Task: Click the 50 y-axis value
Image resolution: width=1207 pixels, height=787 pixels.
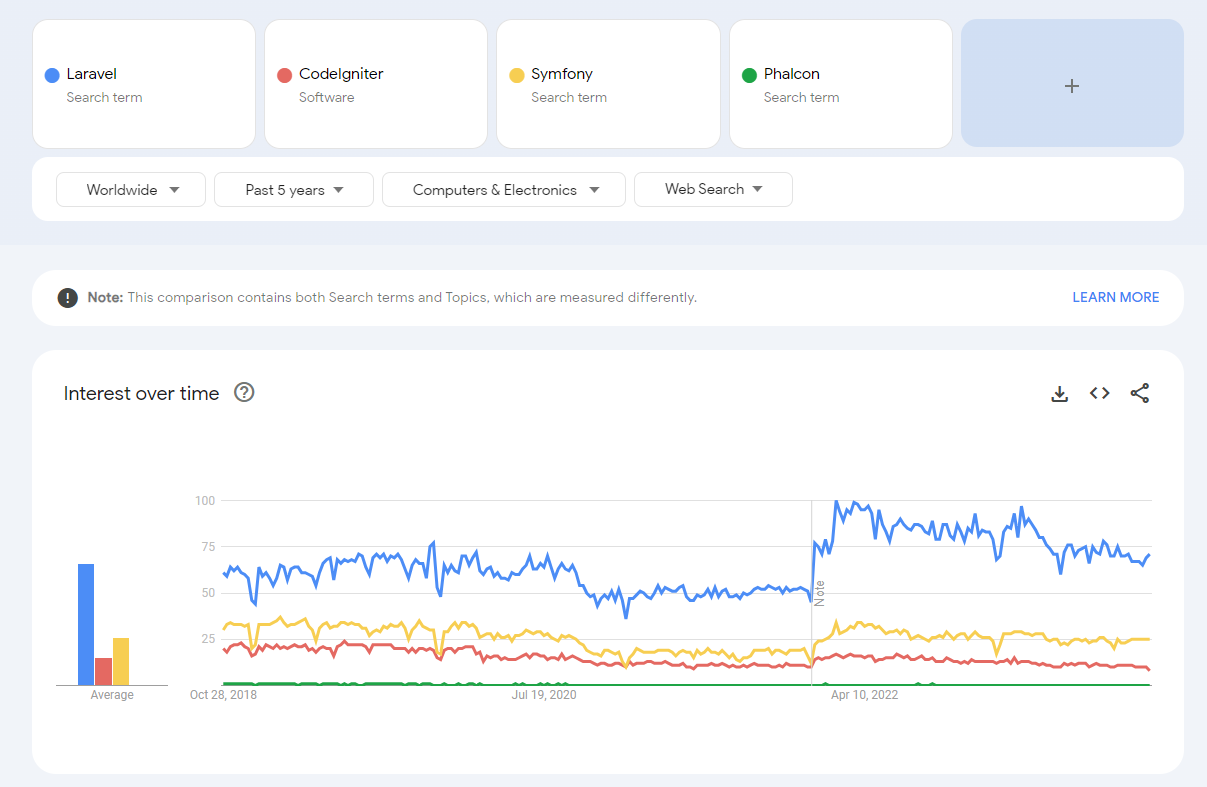Action: [208, 593]
